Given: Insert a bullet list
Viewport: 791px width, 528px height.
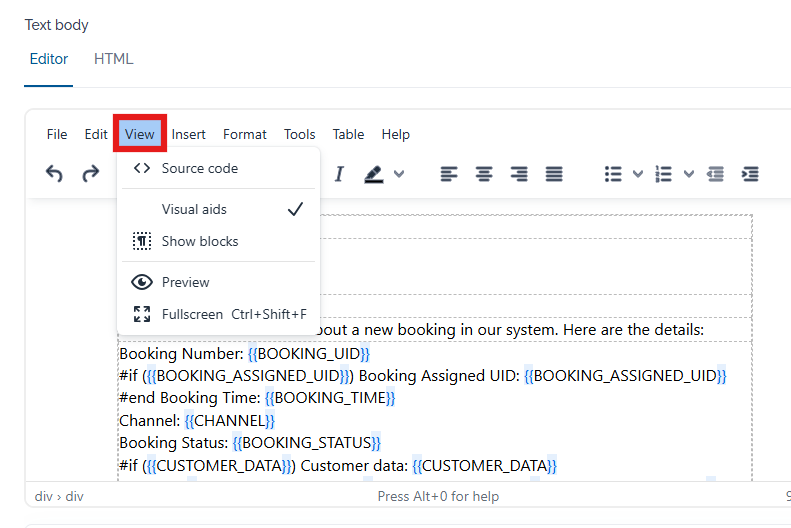Looking at the screenshot, I should click(613, 174).
